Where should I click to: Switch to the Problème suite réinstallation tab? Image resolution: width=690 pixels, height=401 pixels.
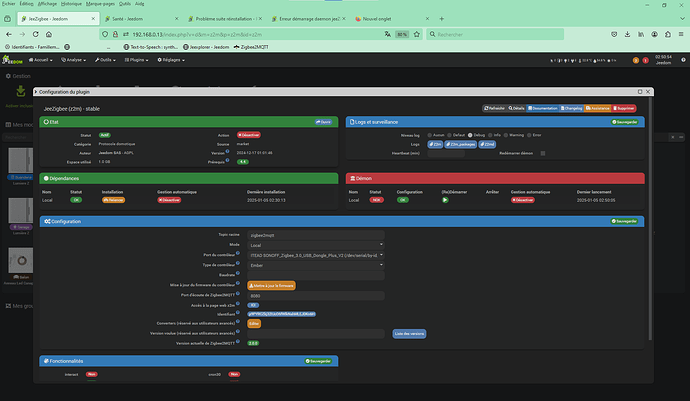224,18
